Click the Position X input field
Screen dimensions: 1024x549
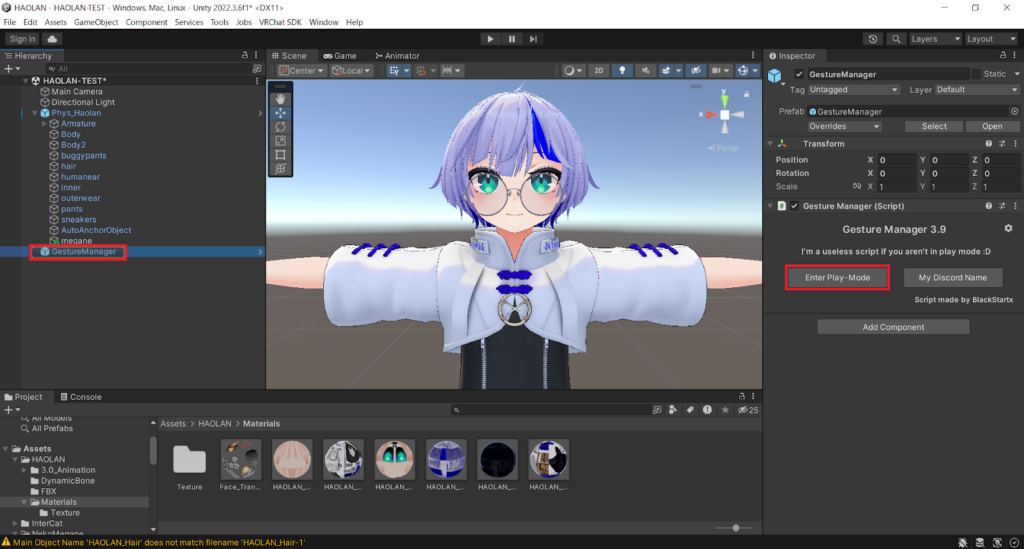coord(897,160)
